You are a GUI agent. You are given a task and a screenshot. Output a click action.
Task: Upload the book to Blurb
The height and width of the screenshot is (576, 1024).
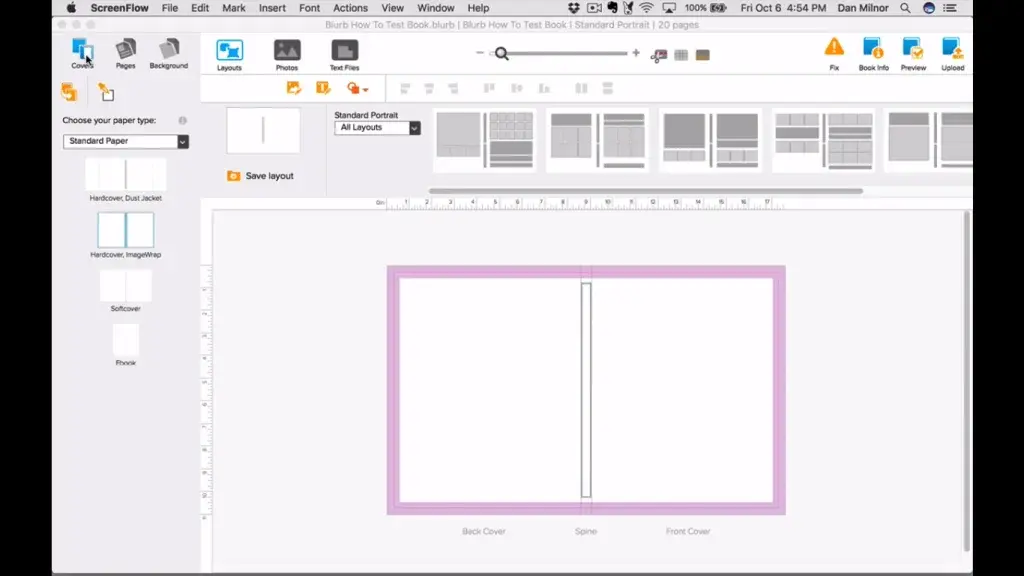tap(951, 50)
